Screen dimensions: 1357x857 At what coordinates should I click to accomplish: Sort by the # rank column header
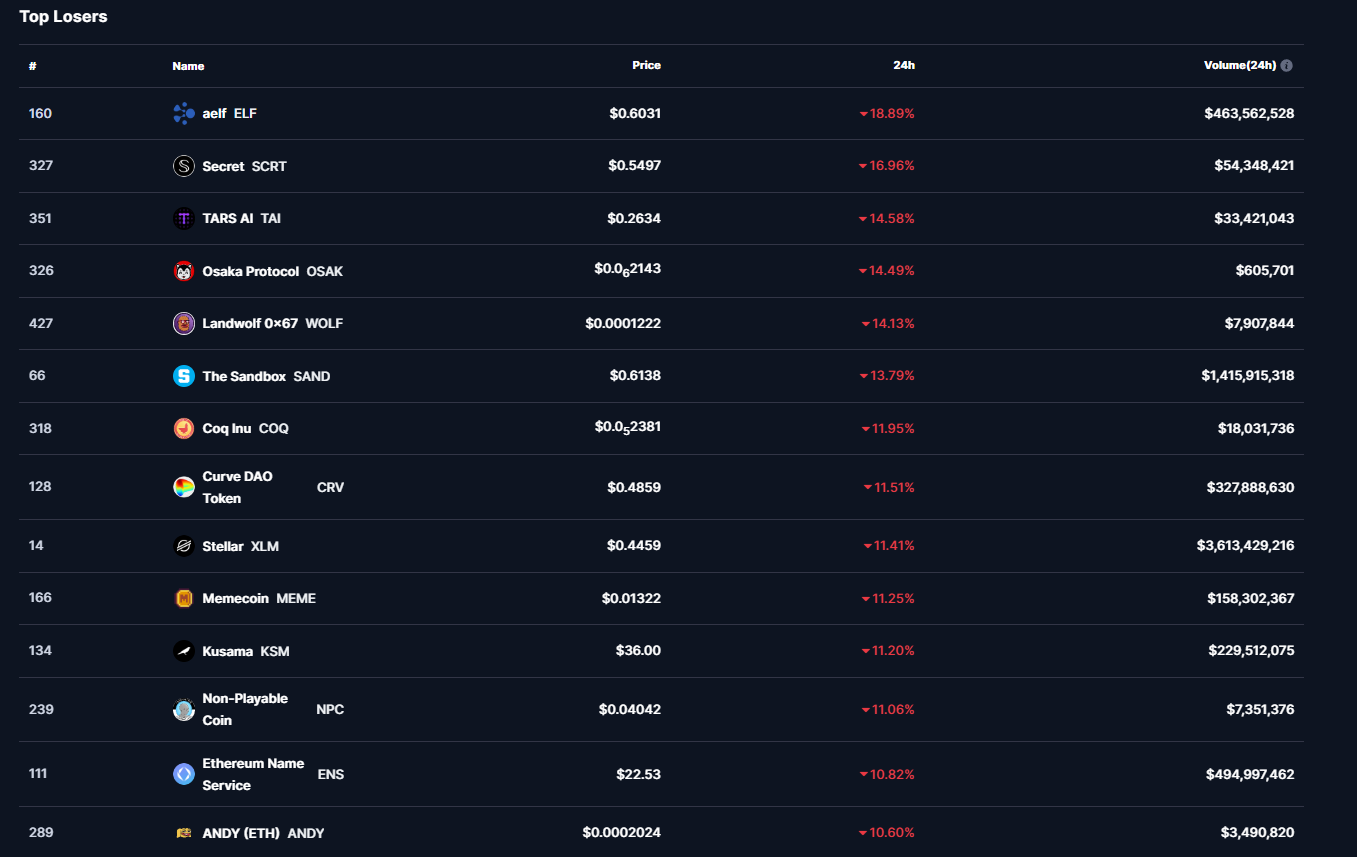coord(33,66)
